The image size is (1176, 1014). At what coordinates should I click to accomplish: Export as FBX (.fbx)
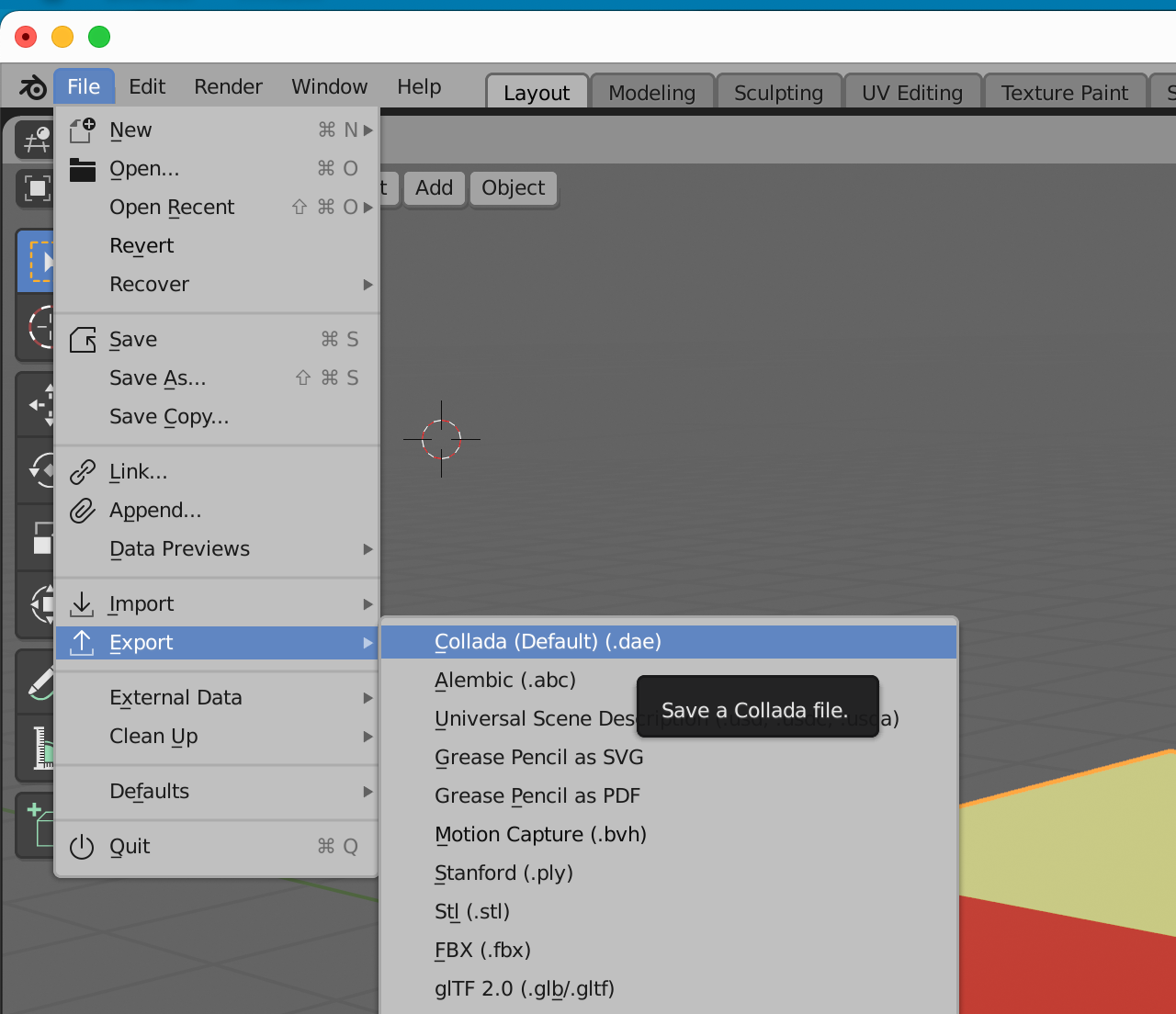[x=669, y=951]
